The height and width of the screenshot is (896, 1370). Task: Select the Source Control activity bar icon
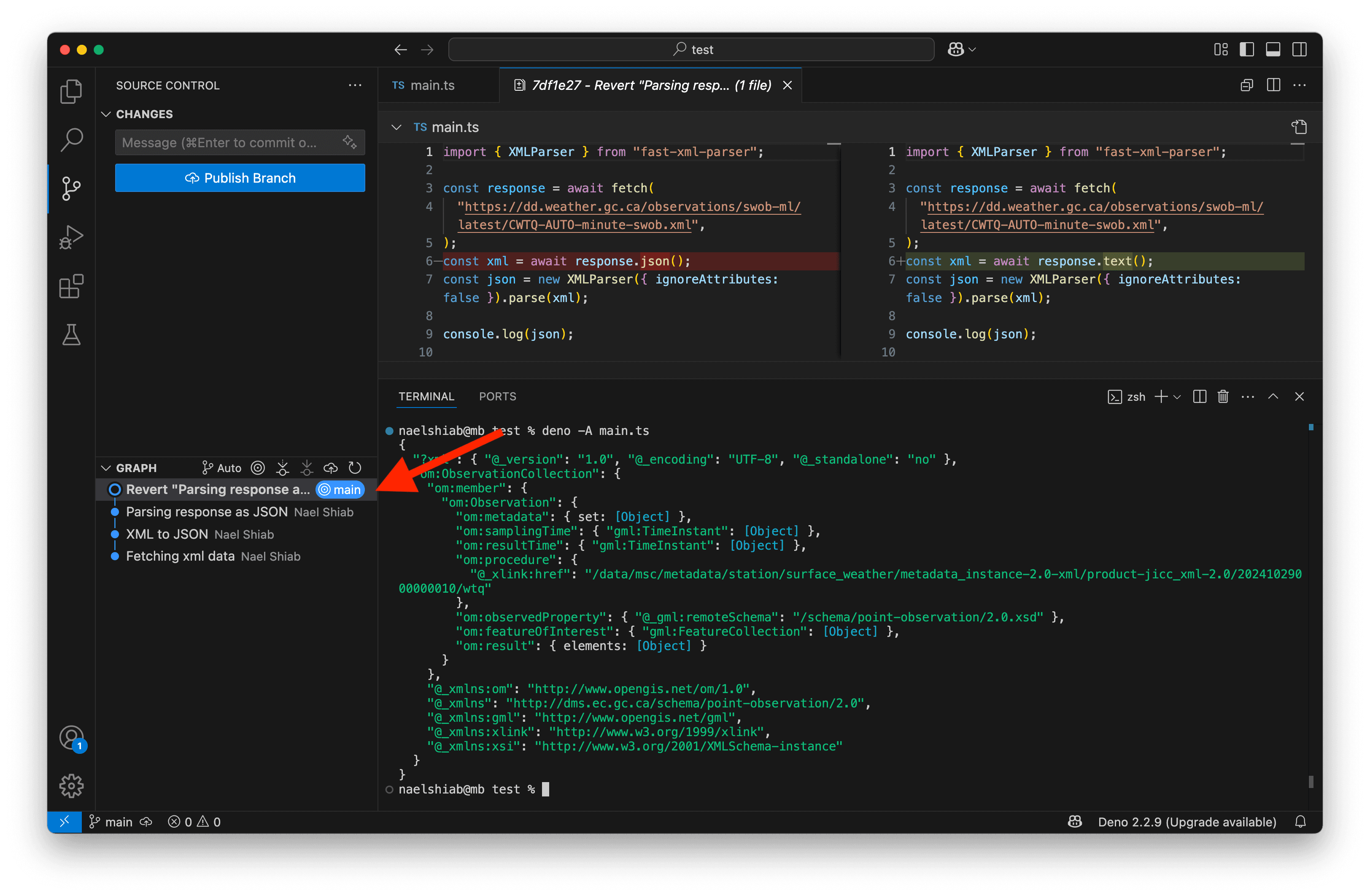(71, 188)
